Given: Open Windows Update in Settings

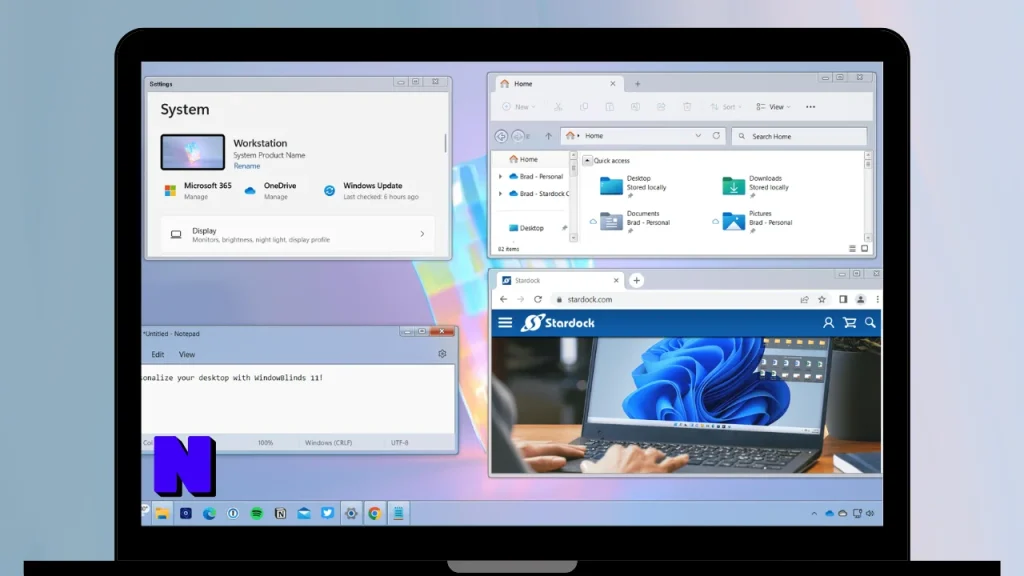Looking at the screenshot, I should click(x=371, y=191).
